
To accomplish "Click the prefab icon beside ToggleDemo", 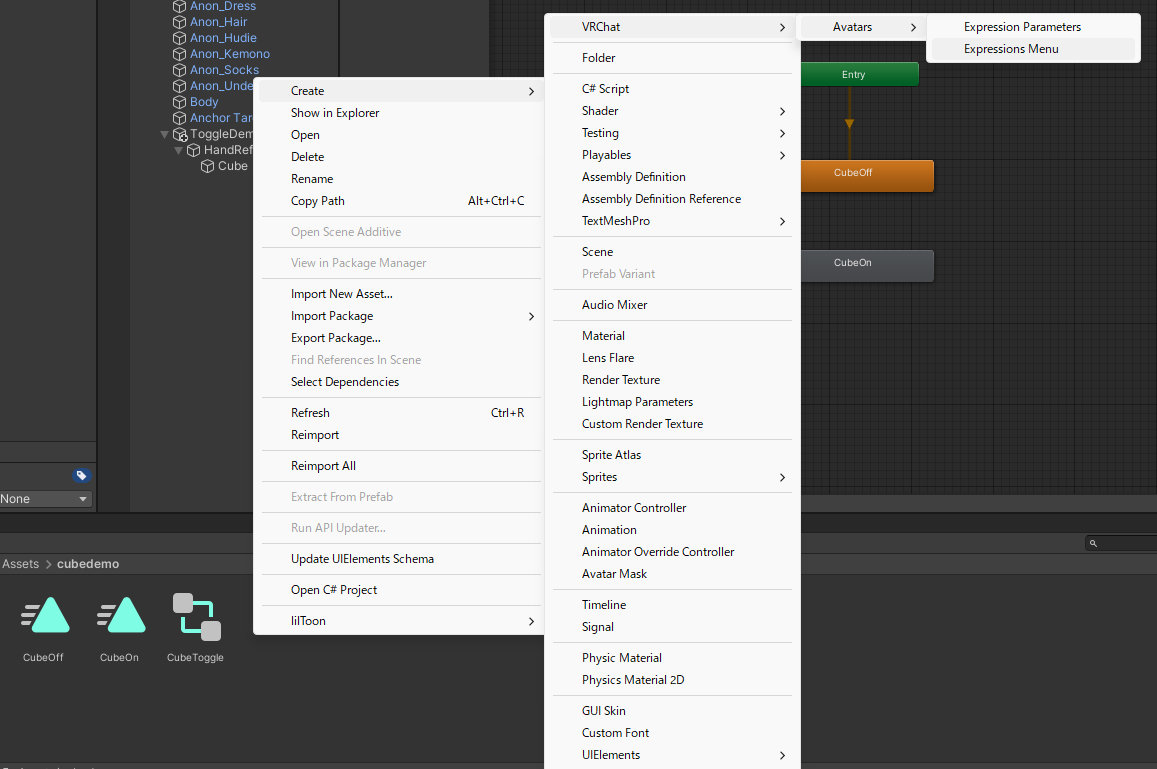I will [x=180, y=134].
